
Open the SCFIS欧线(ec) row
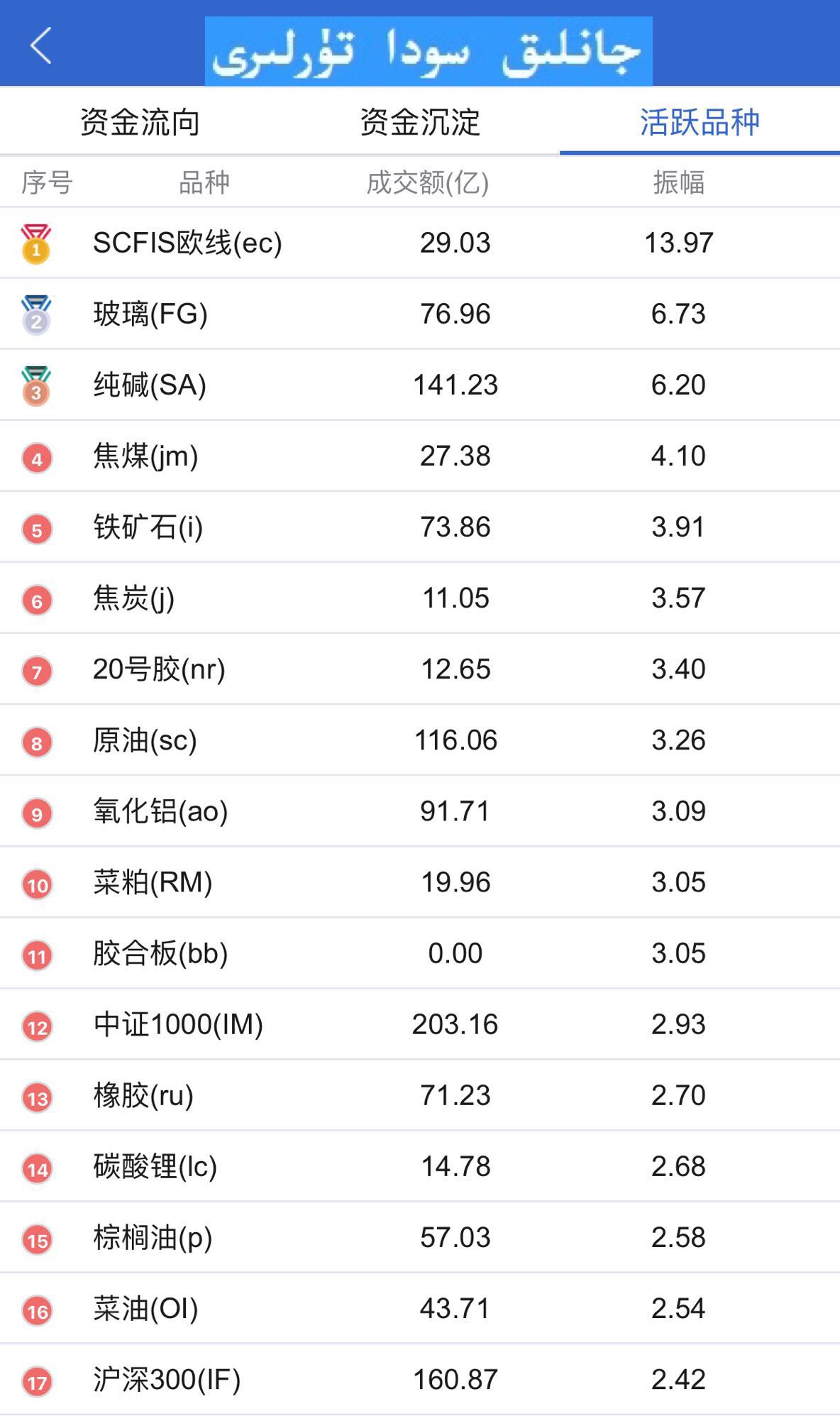(420, 243)
